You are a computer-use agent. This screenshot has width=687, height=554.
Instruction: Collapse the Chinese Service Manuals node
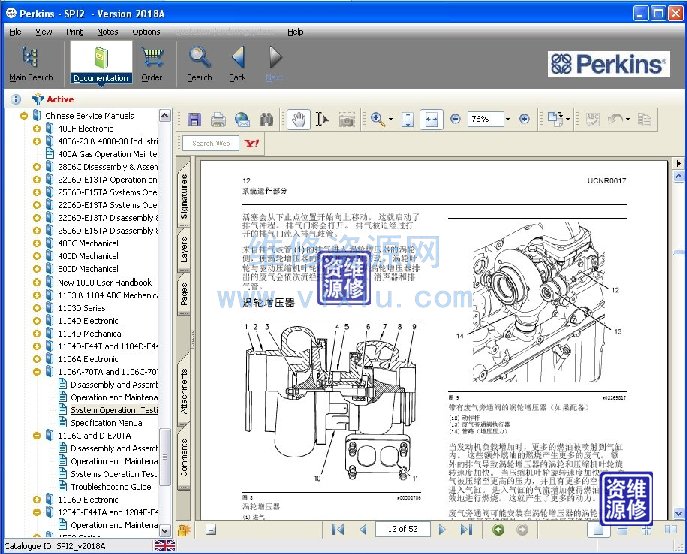(x=24, y=116)
